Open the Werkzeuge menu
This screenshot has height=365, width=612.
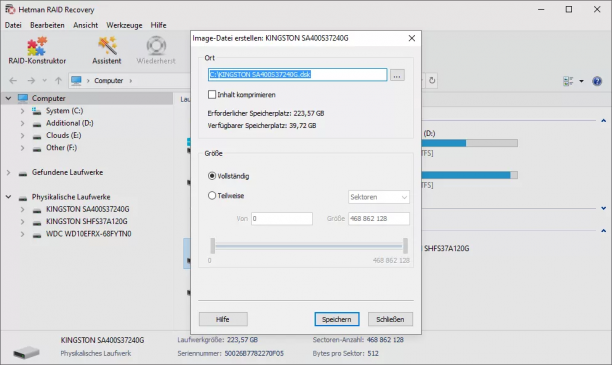point(124,25)
